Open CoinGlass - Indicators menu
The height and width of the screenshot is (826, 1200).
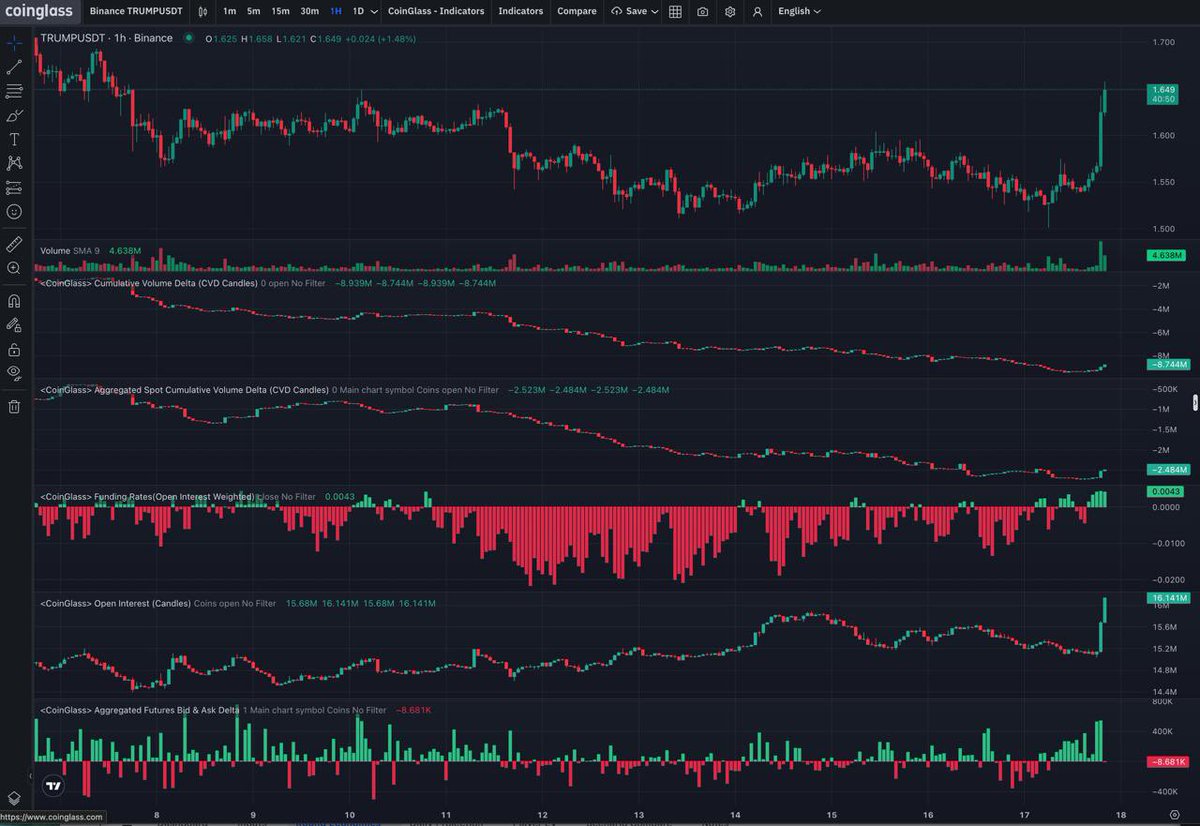point(436,11)
